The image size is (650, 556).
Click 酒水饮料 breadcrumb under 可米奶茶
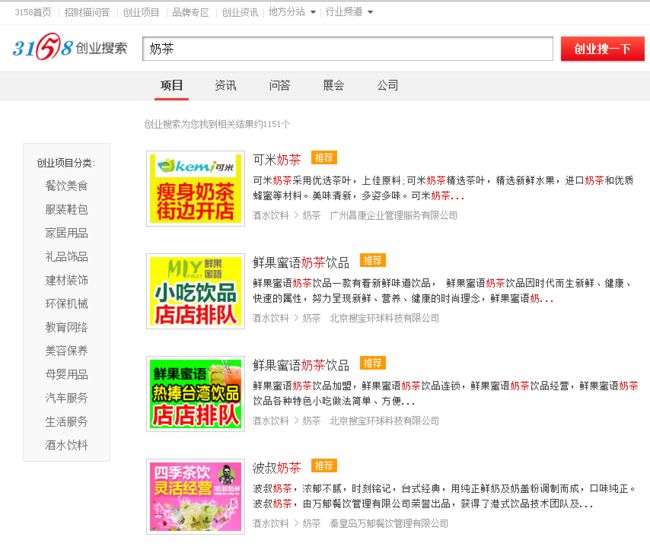[x=271, y=216]
